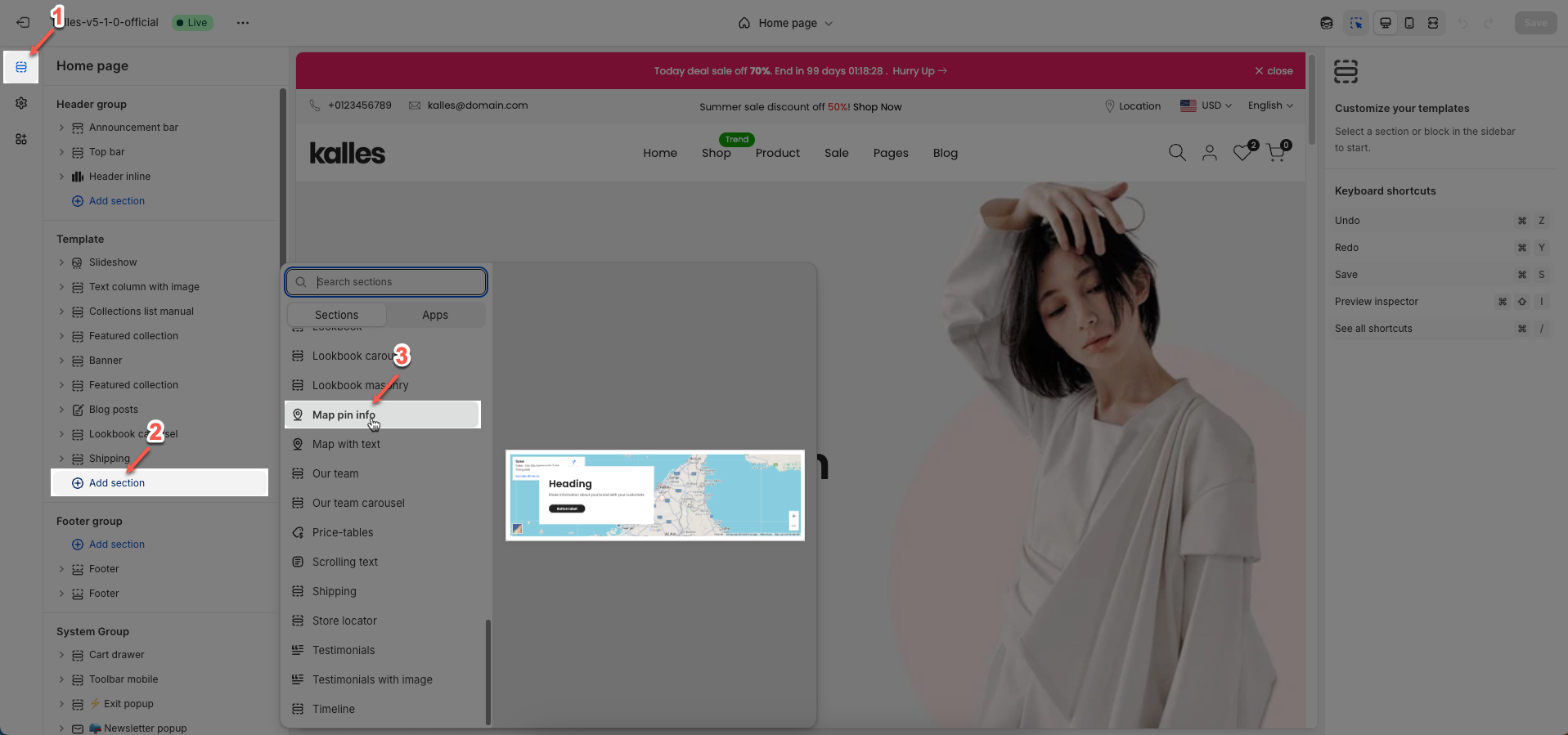Expand the Header inline section chevron
1568x735 pixels.
(61, 177)
